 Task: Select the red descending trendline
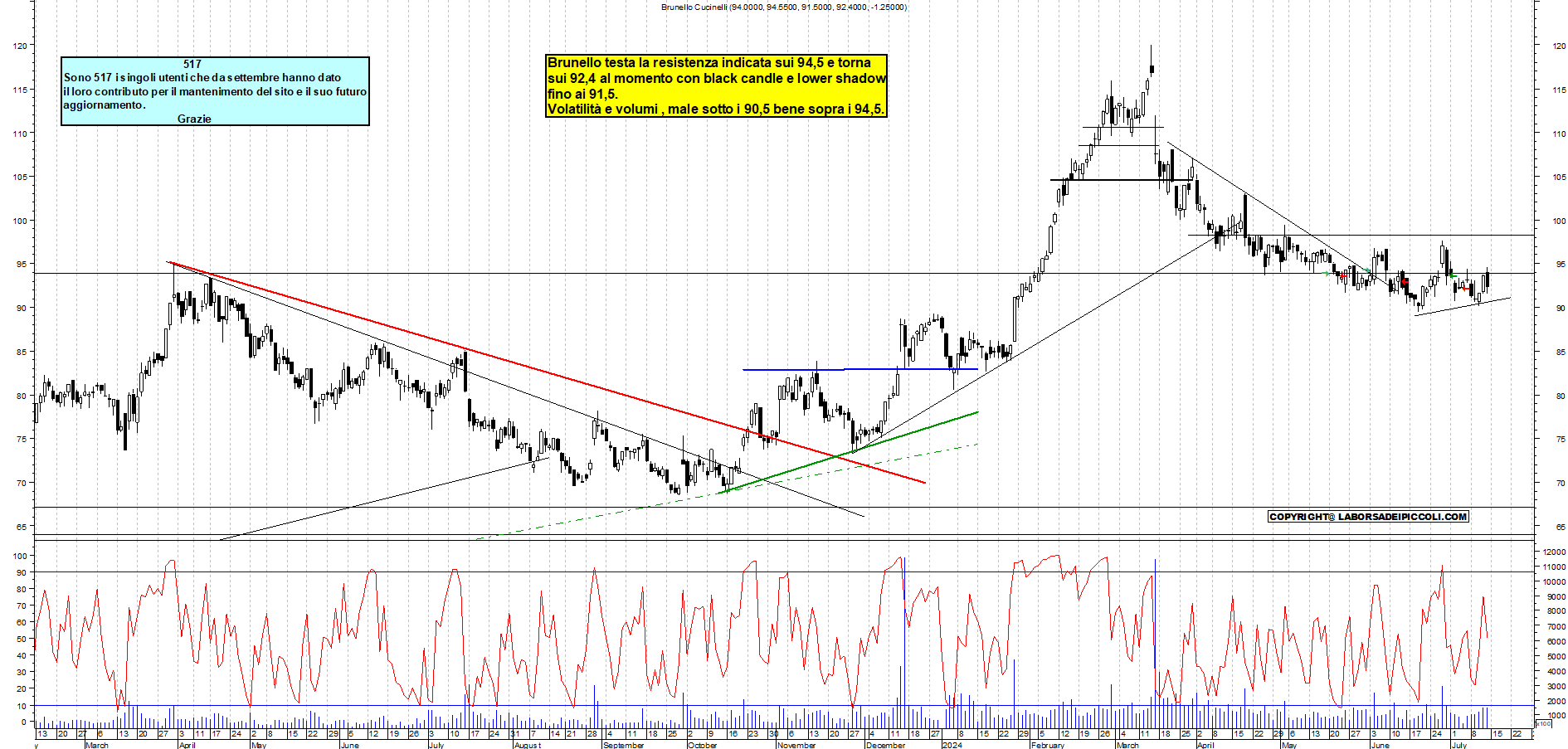coord(547,372)
